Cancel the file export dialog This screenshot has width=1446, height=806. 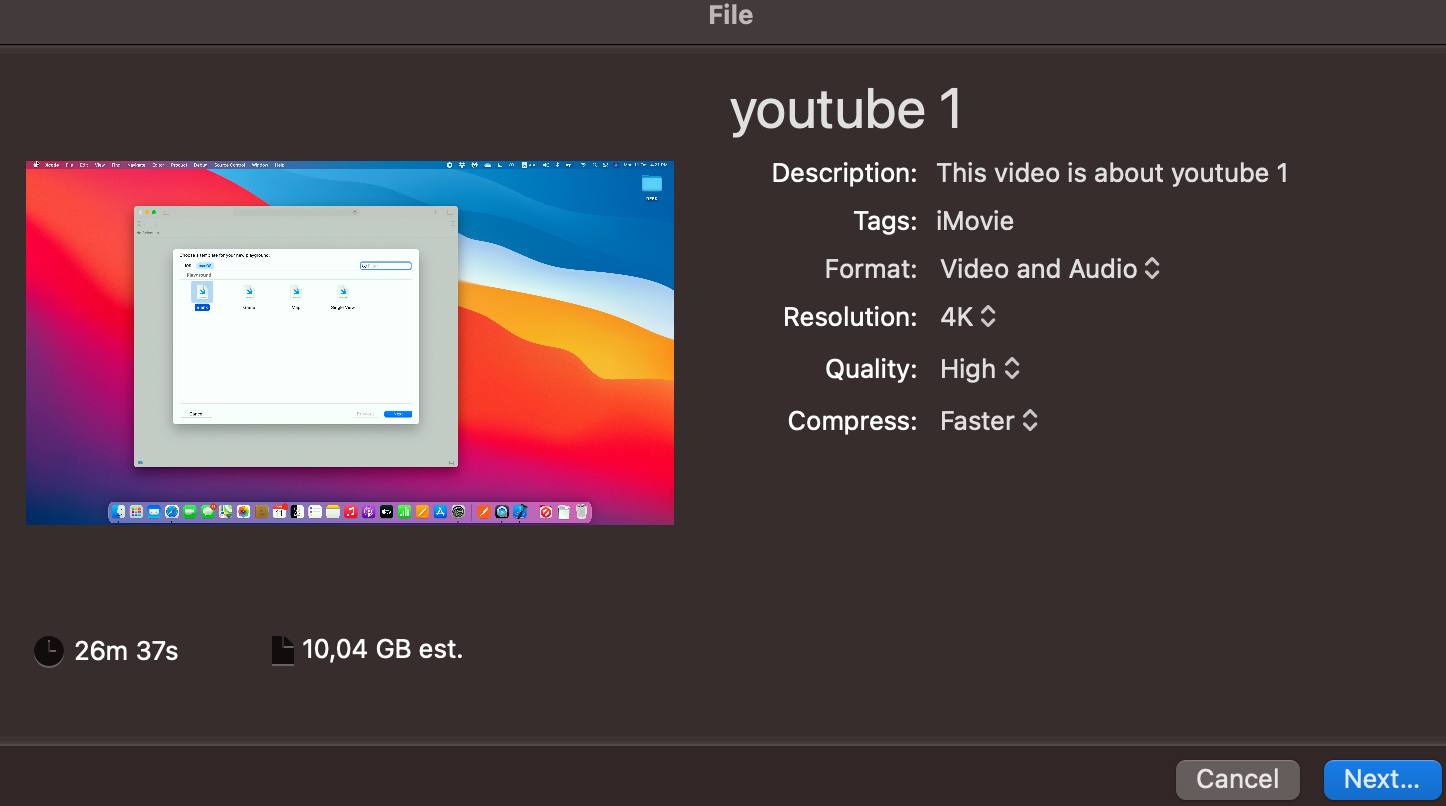point(1237,779)
